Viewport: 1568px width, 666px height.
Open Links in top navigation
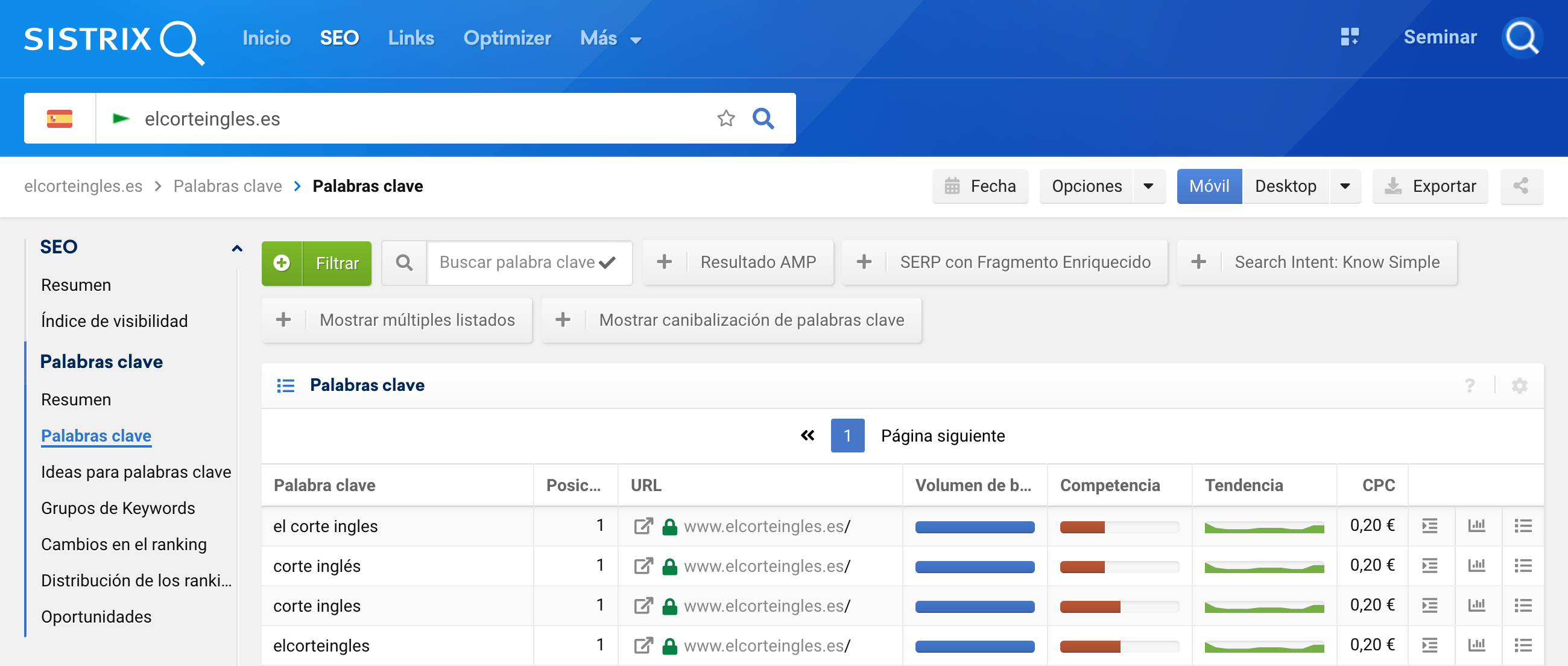pos(411,39)
